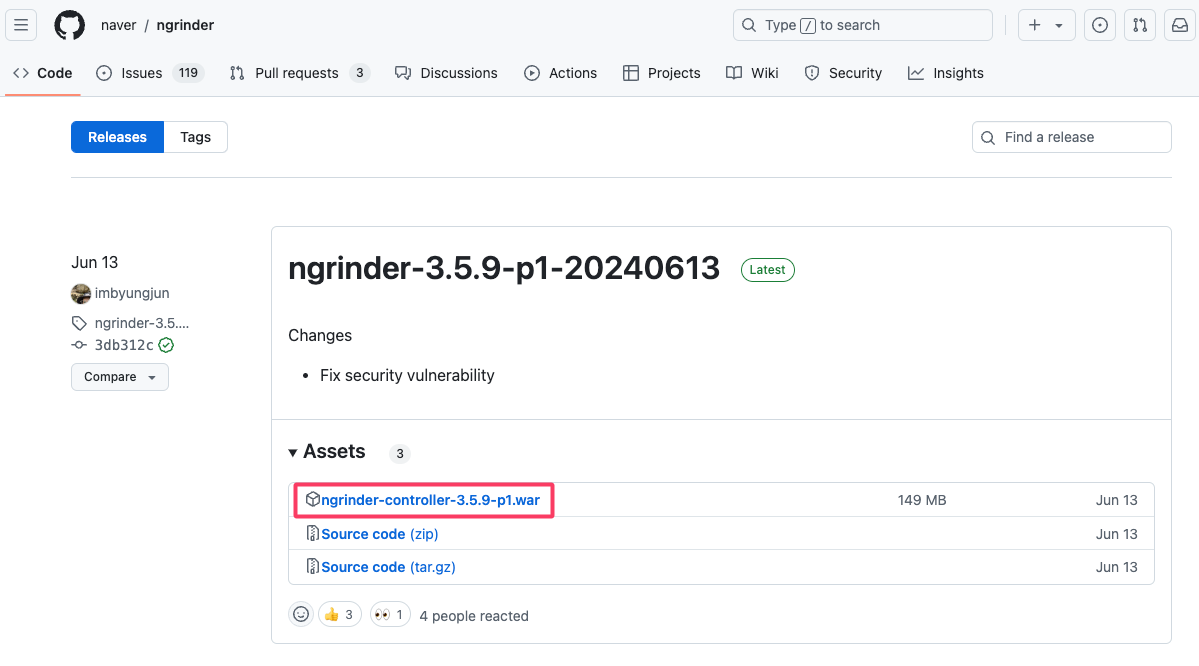Click the plus create-new icon

click(1035, 25)
